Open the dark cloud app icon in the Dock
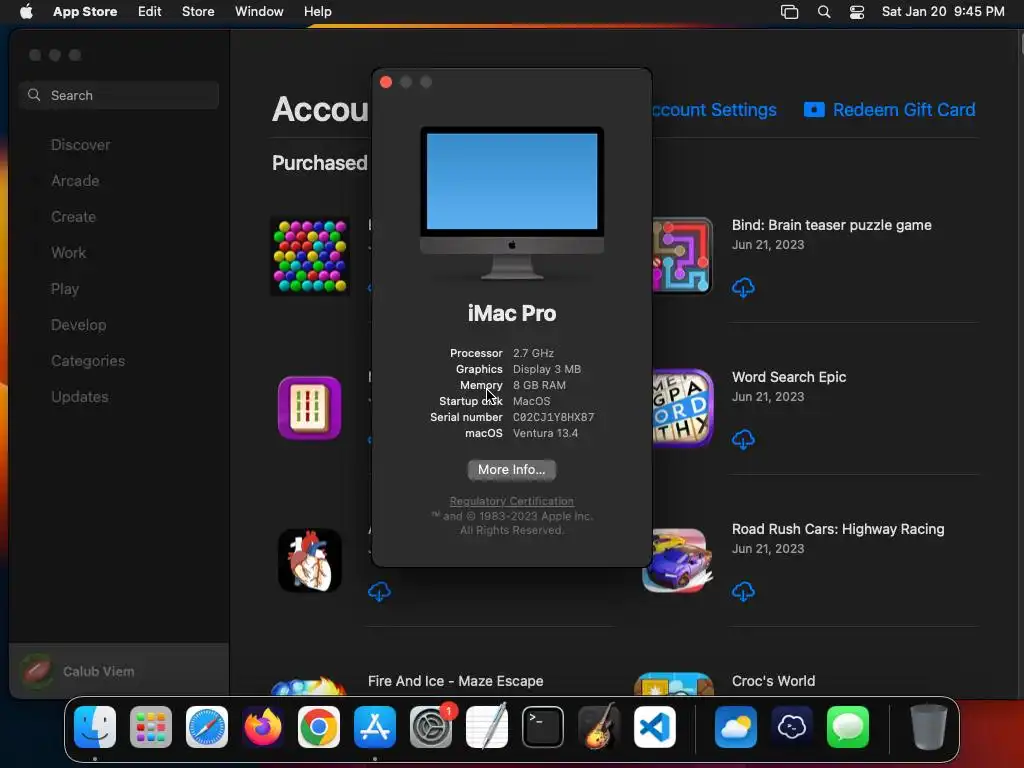Image resolution: width=1024 pixels, height=768 pixels. click(x=792, y=727)
